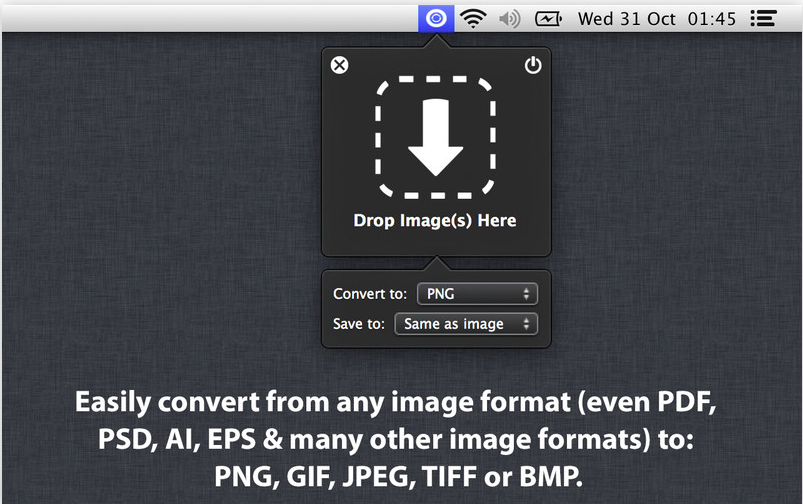Click the arrows on the PNG dropdown

point(527,294)
